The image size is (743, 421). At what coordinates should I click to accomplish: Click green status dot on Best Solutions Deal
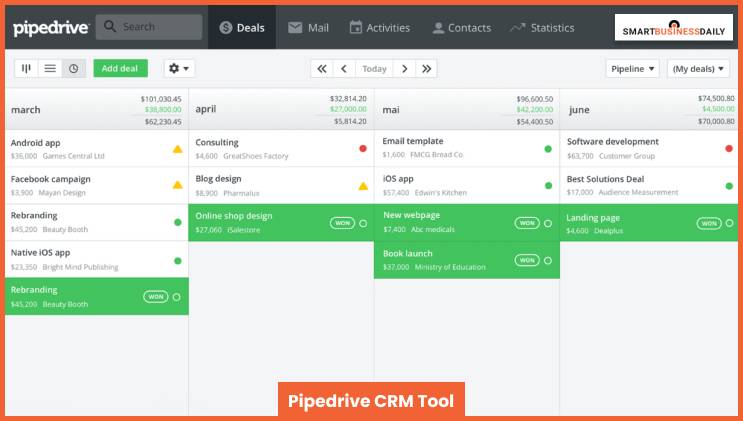729,186
